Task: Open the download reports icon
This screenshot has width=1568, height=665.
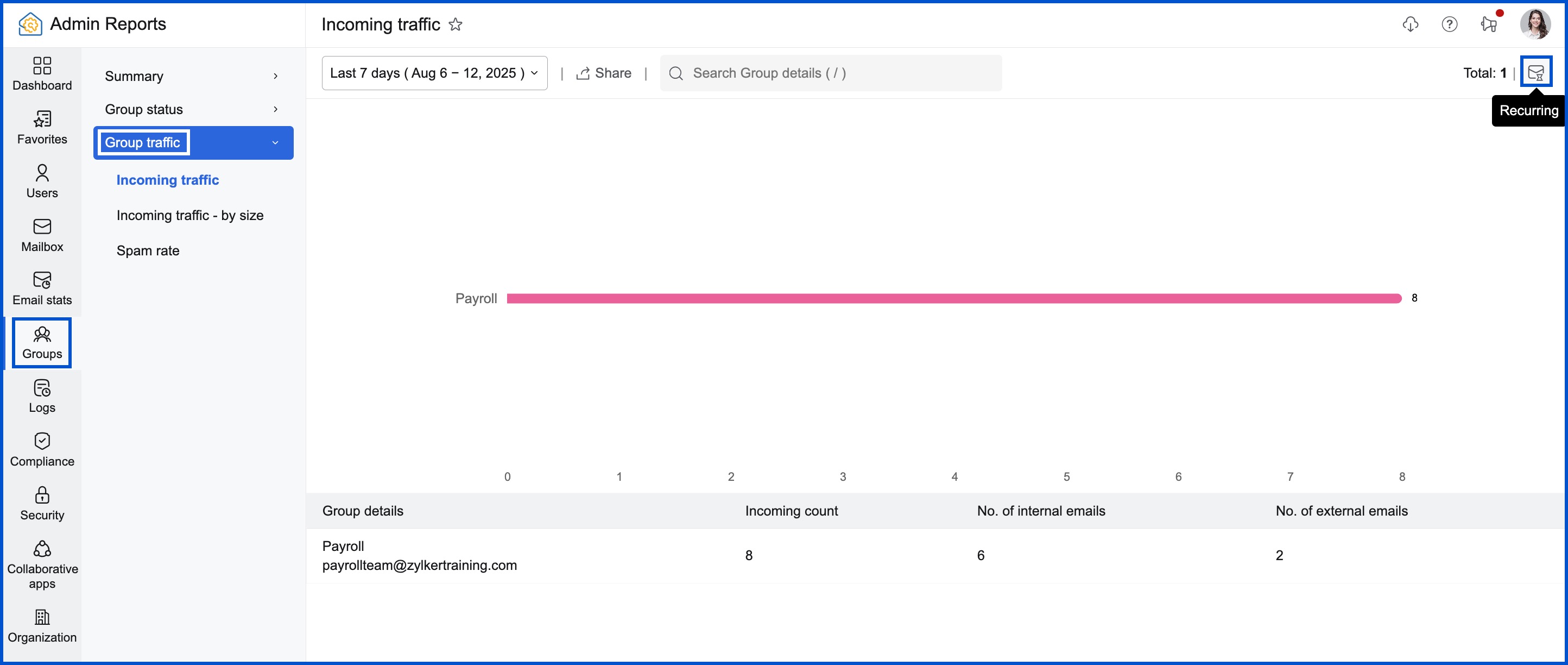Action: pos(1411,24)
